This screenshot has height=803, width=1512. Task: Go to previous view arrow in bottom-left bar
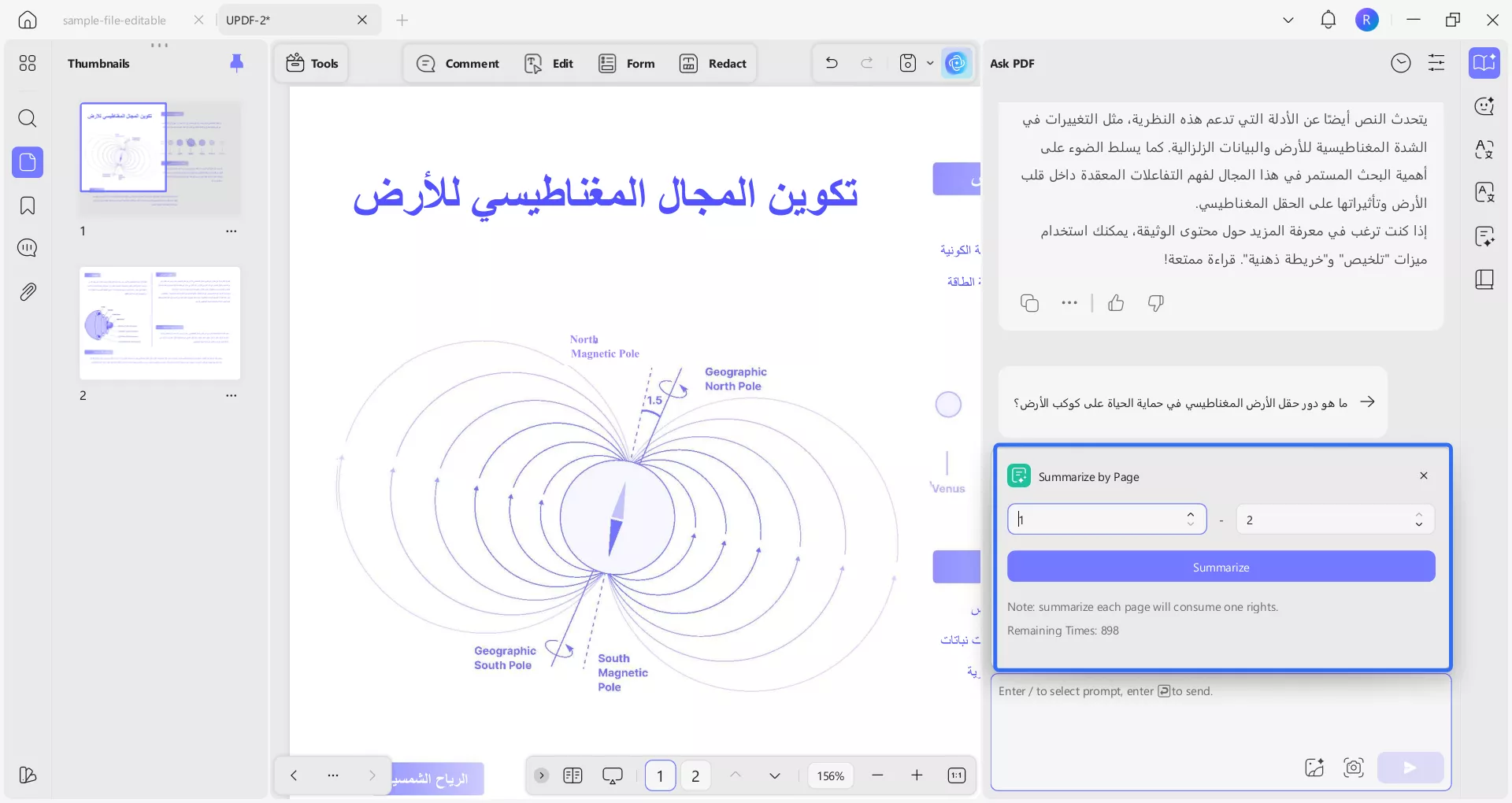tap(294, 775)
